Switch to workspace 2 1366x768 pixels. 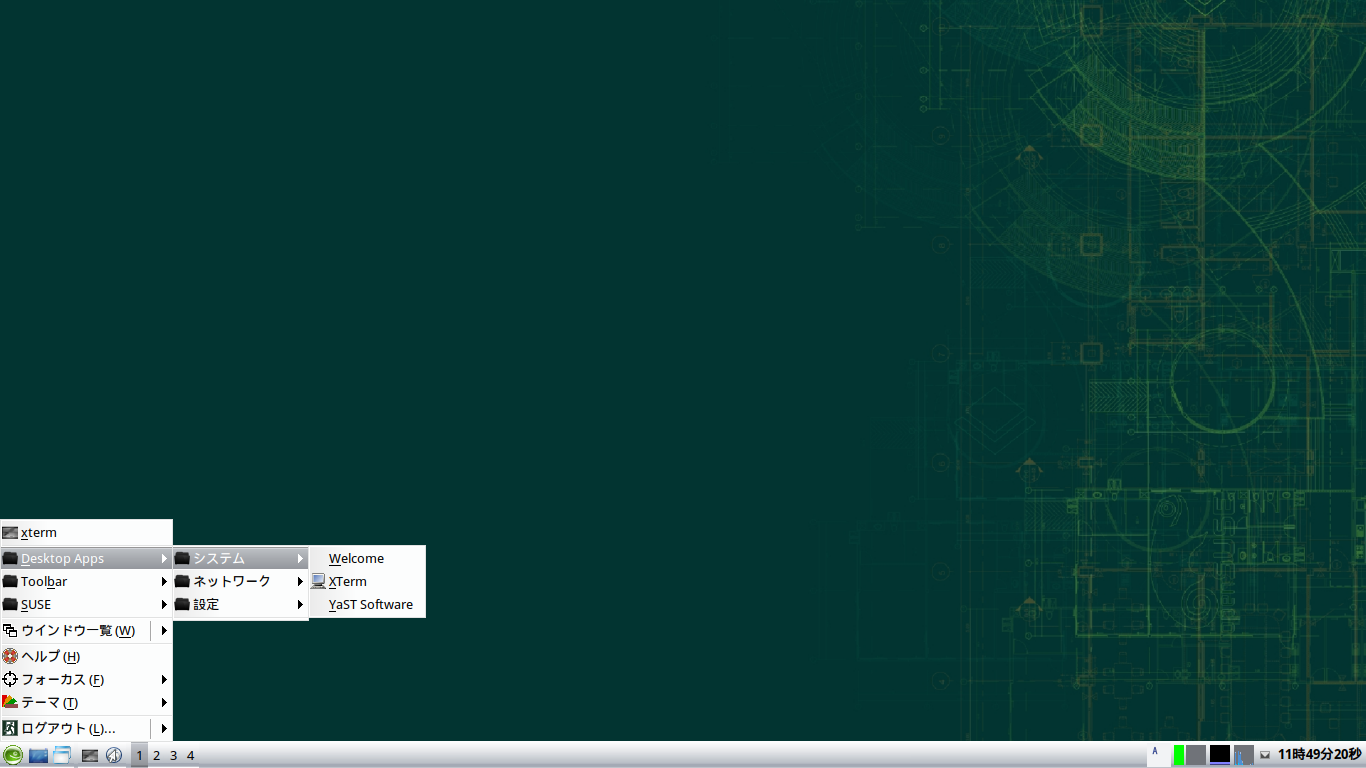click(157, 755)
